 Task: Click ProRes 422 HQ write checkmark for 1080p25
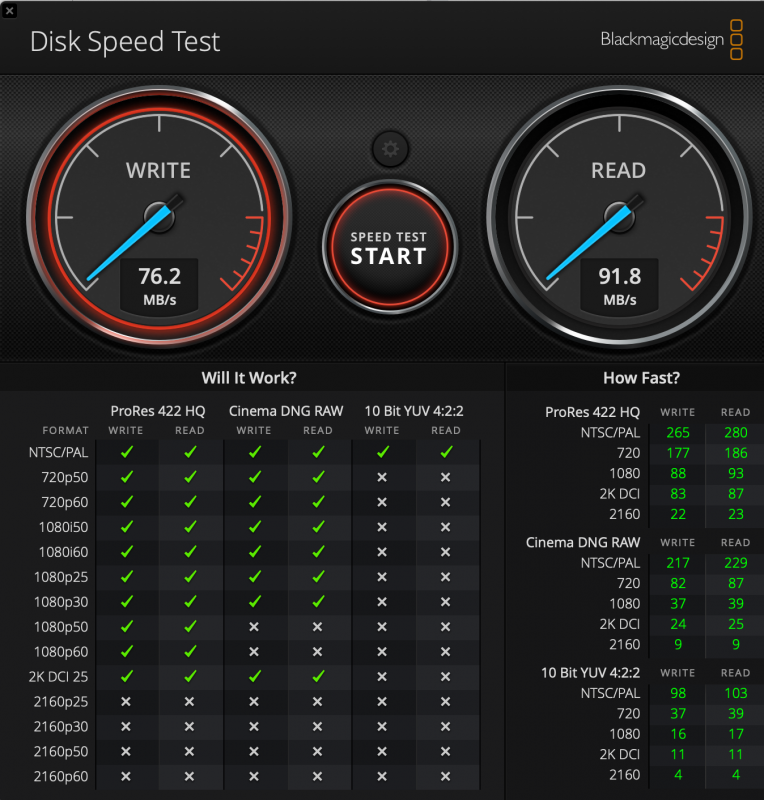coord(127,576)
